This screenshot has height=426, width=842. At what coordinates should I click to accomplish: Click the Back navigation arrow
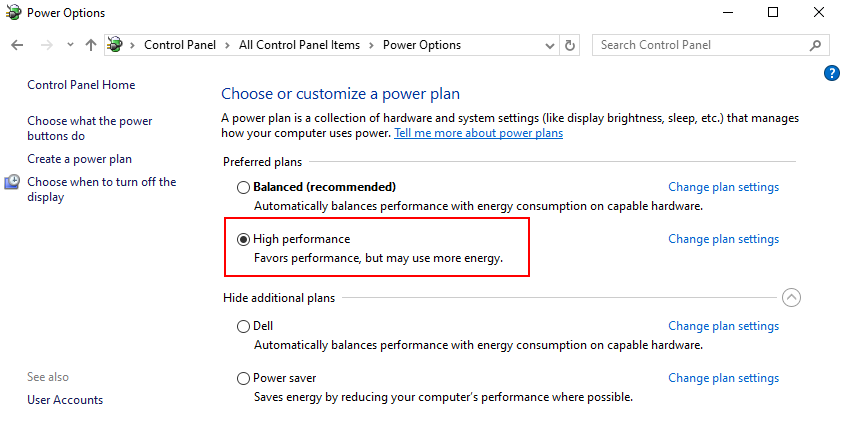(17, 45)
